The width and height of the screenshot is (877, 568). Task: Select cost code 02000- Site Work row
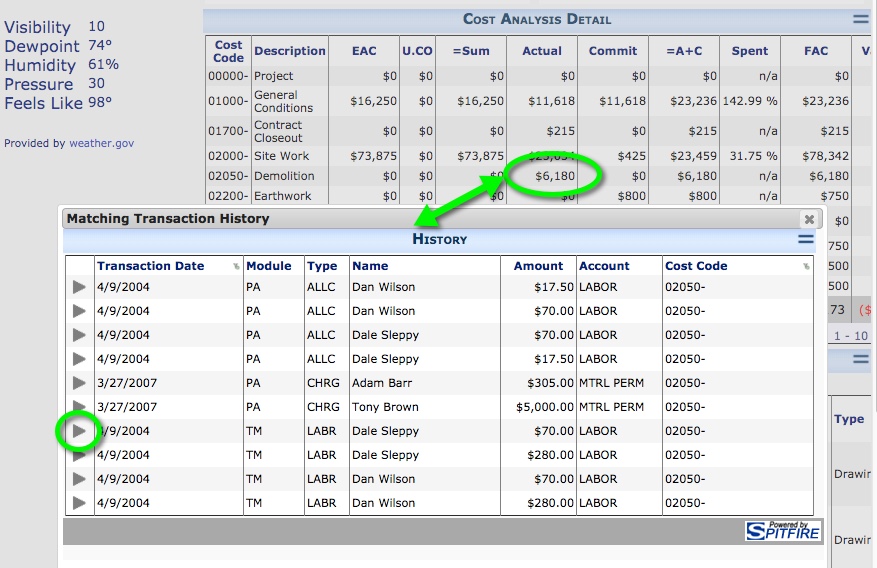pyautogui.click(x=228, y=156)
